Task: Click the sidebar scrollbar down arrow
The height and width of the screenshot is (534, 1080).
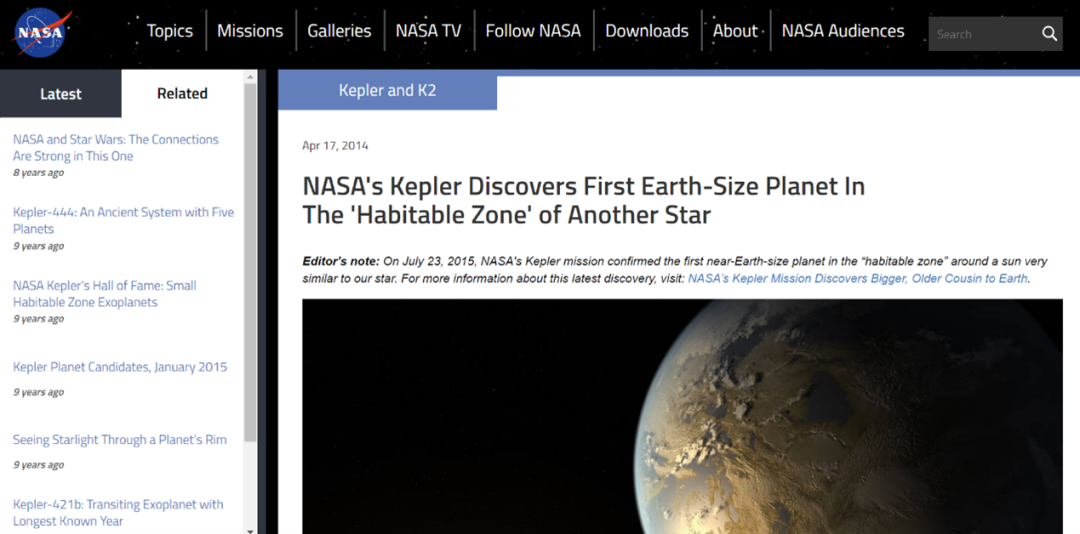Action: 250,530
